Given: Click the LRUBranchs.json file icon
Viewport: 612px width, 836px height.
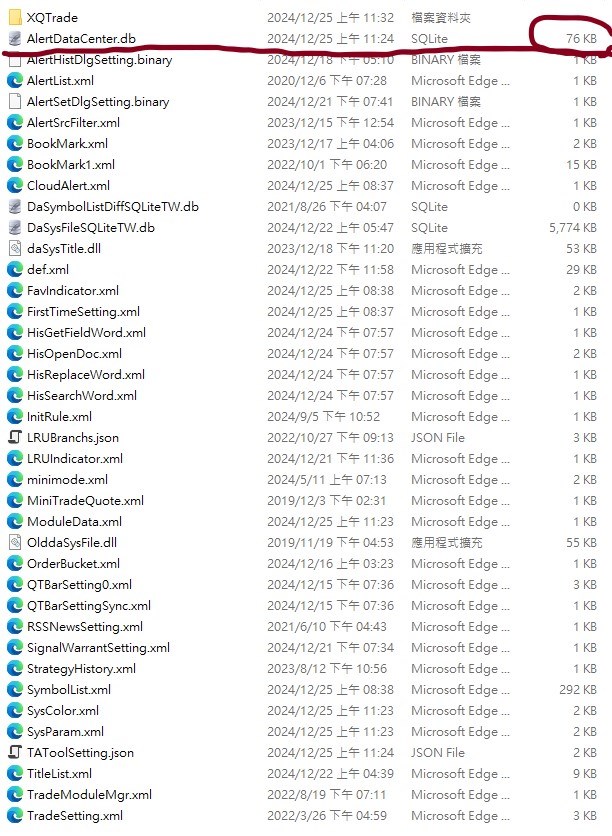Looking at the screenshot, I should (15, 437).
